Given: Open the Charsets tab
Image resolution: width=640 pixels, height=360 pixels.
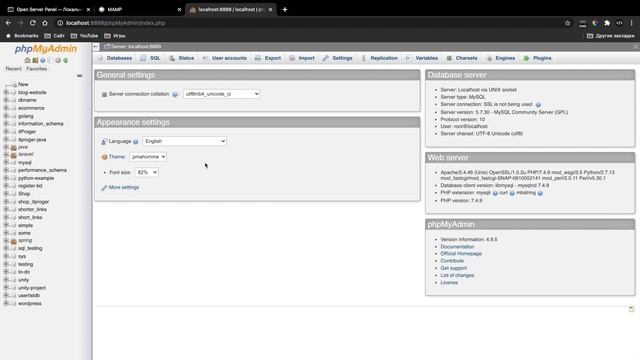Looking at the screenshot, I should pyautogui.click(x=462, y=58).
